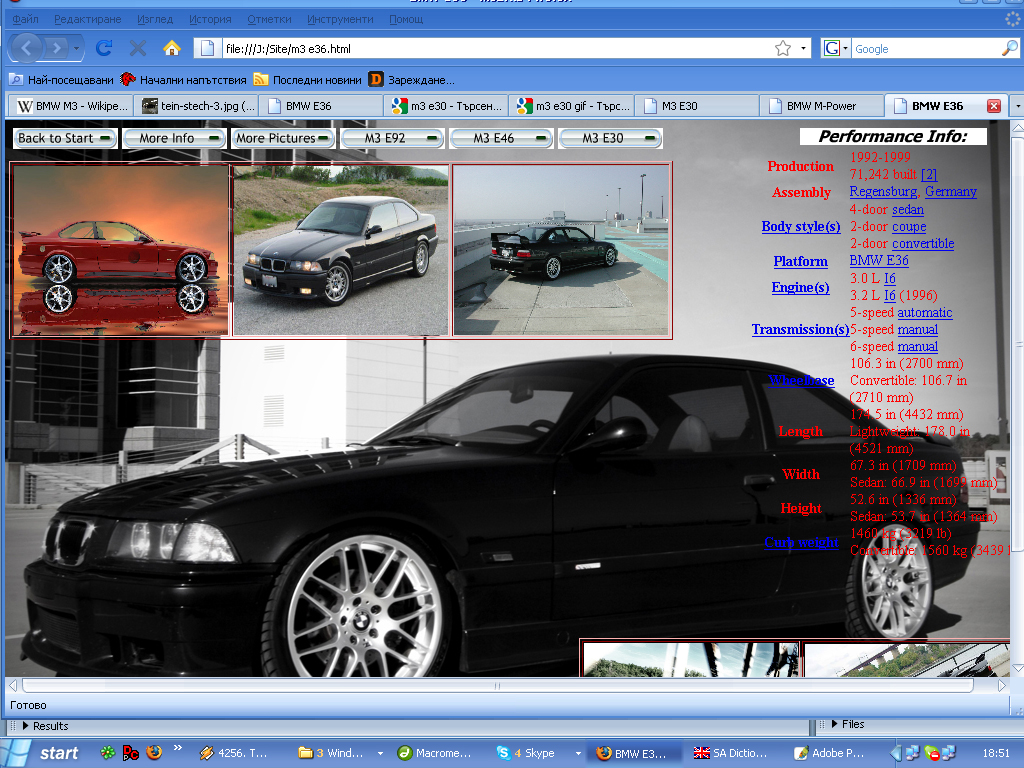Click the horizontal scrollbar right arrow
Image resolution: width=1024 pixels, height=768 pixels.
(1002, 685)
